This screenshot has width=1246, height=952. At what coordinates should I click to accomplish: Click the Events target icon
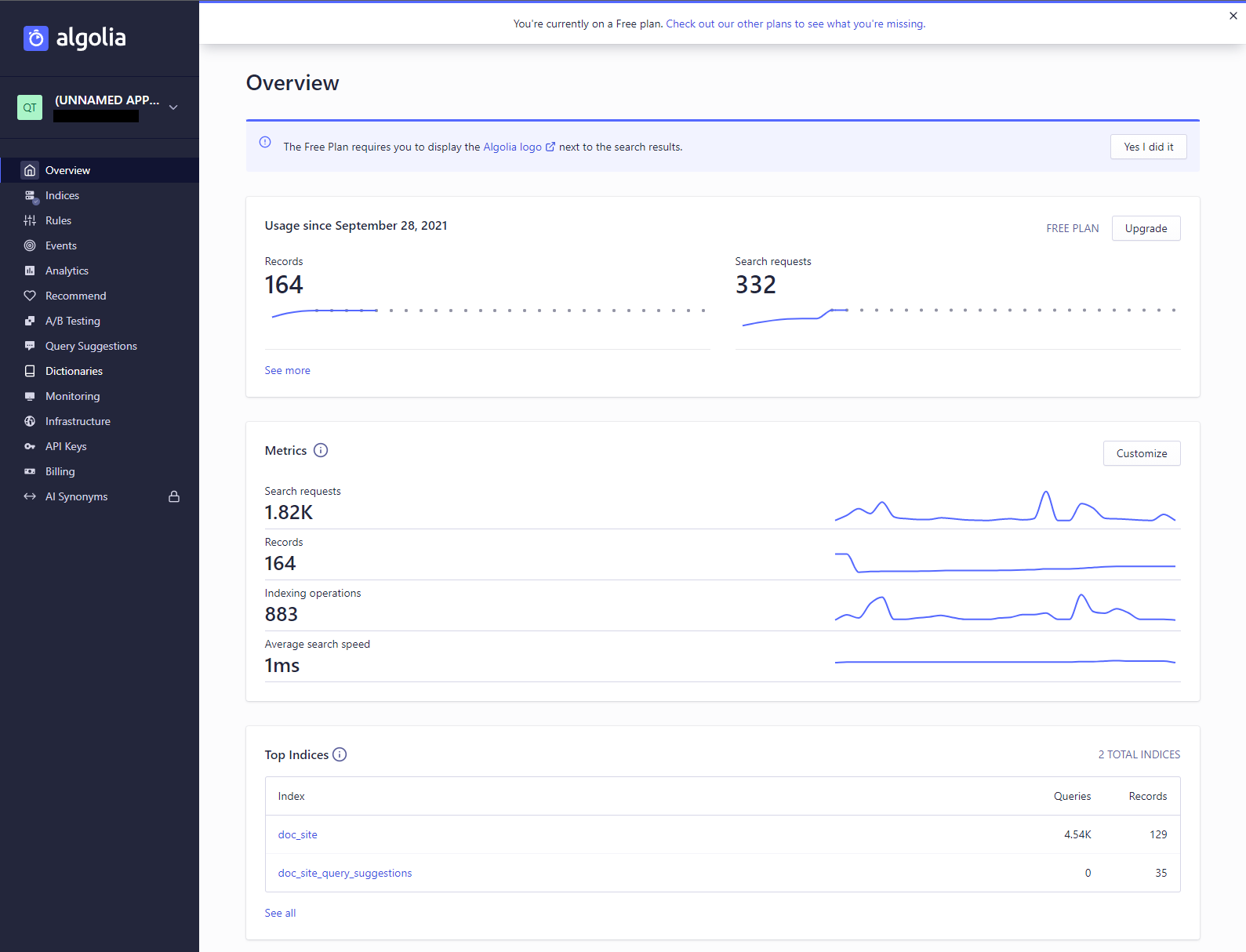[x=30, y=245]
